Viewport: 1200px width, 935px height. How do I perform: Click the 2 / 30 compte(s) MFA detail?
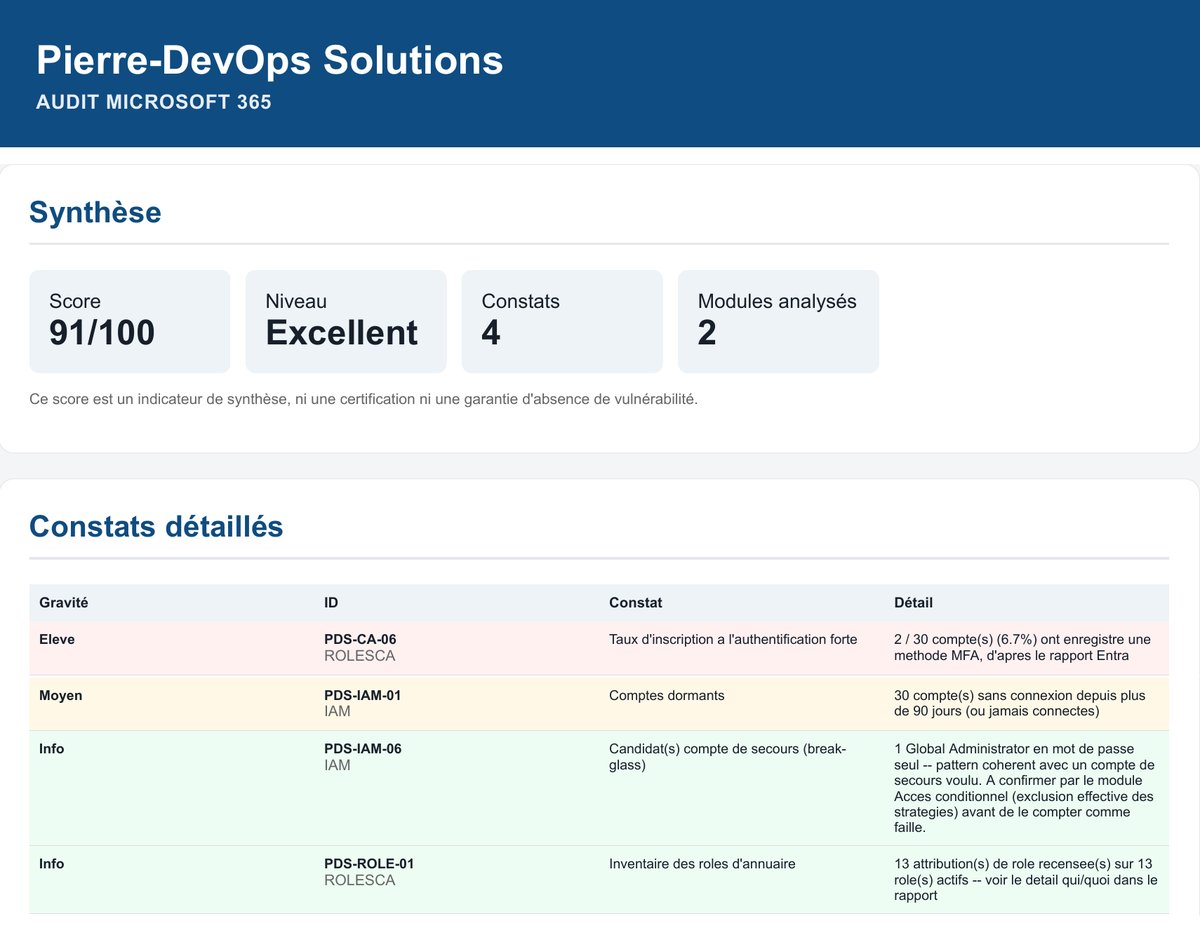(1022, 647)
